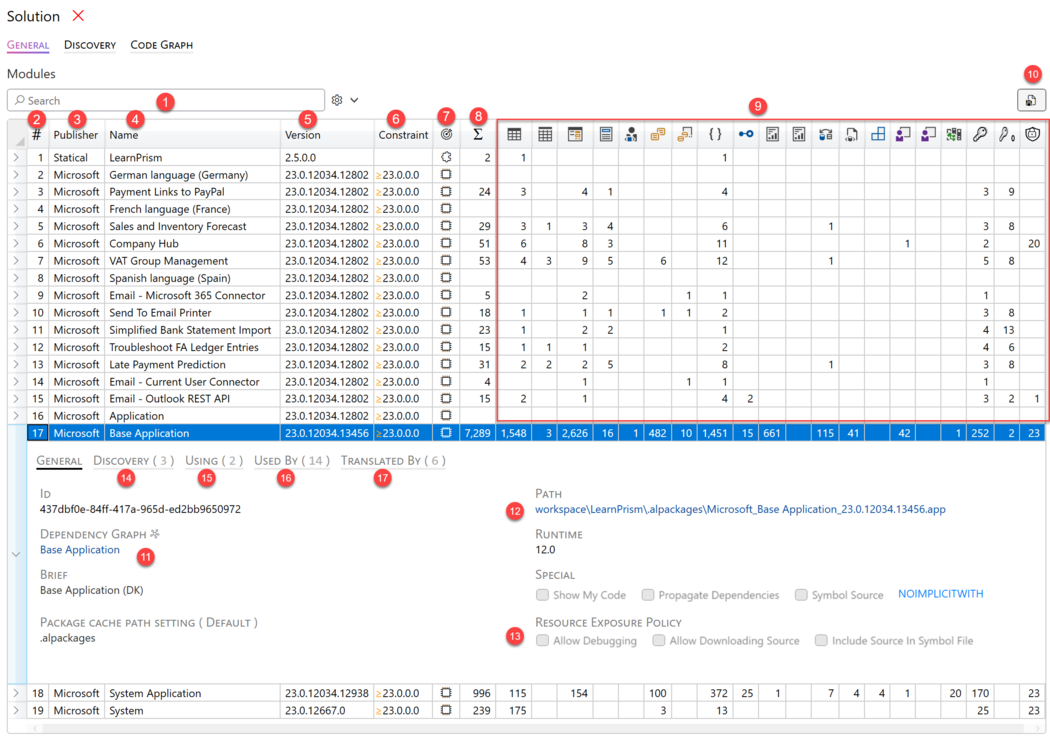
Task: Sort by the Publisher column header
Action: click(76, 135)
